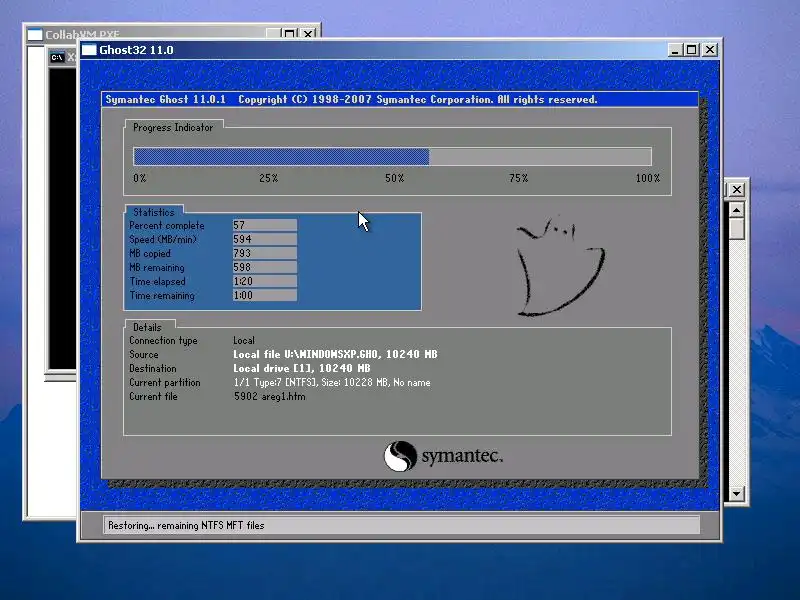This screenshot has width=800, height=600.
Task: Click the Percent complete label
Action: pyautogui.click(x=167, y=226)
